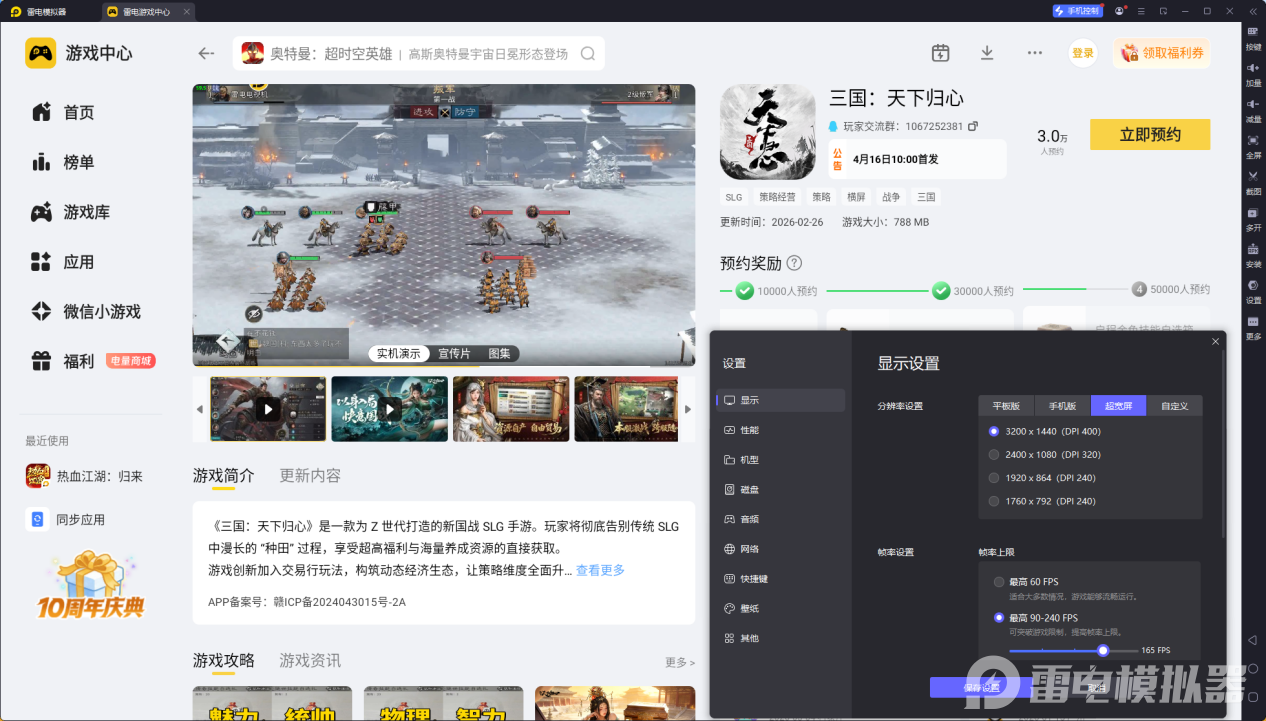1266x721 pixels.
Task: Click the Android back triangle button
Action: click(1252, 640)
